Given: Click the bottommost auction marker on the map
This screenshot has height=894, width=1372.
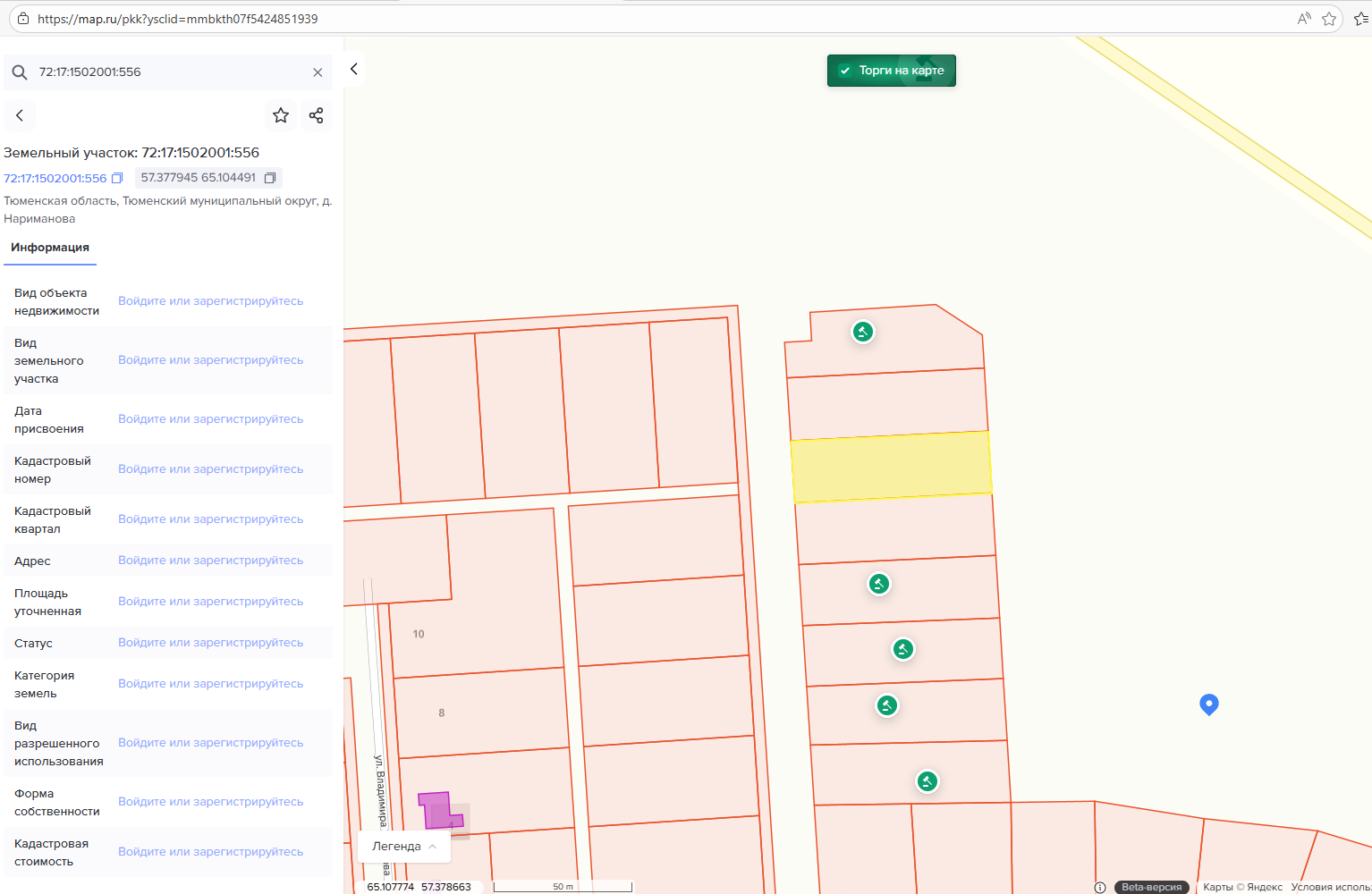Looking at the screenshot, I should tap(927, 781).
